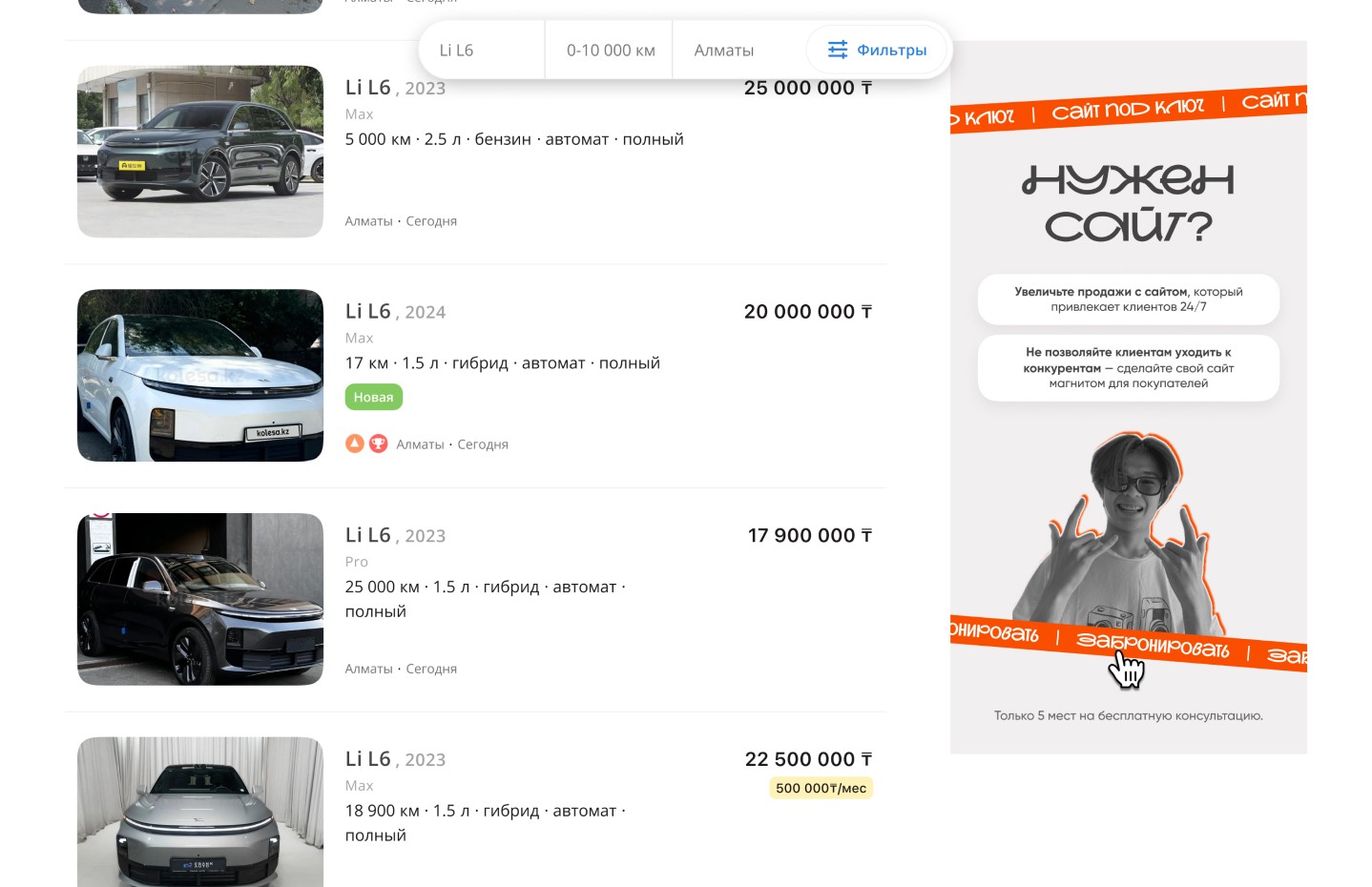Click the specs line starting with 25 000 км

pos(486,599)
